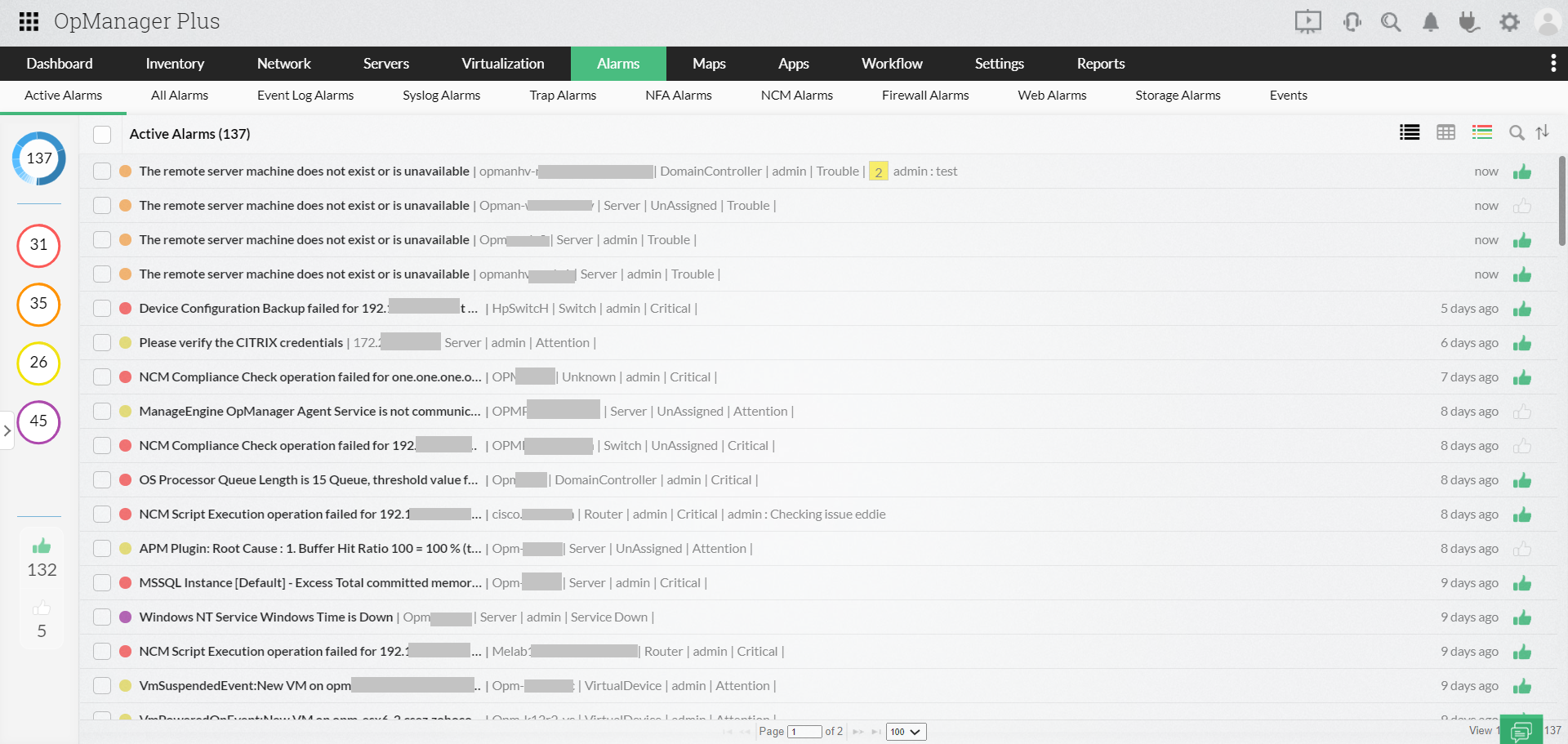Image resolution: width=1568 pixels, height=744 pixels.
Task: Click the sort alarms arrows icon
Action: [1543, 132]
